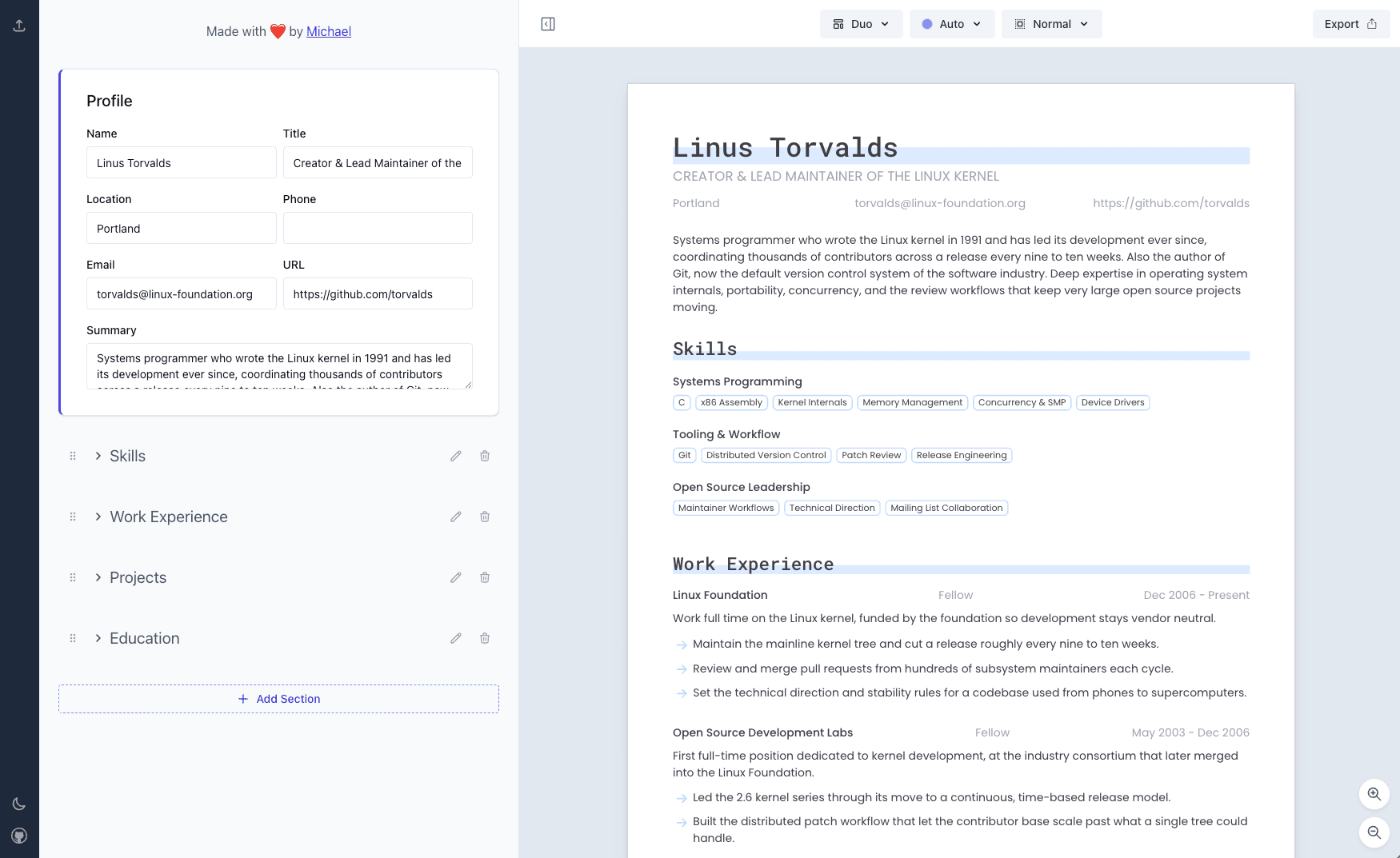The image size is (1400, 858).
Task: Expand the Work Experience section chevron
Action: pos(98,517)
